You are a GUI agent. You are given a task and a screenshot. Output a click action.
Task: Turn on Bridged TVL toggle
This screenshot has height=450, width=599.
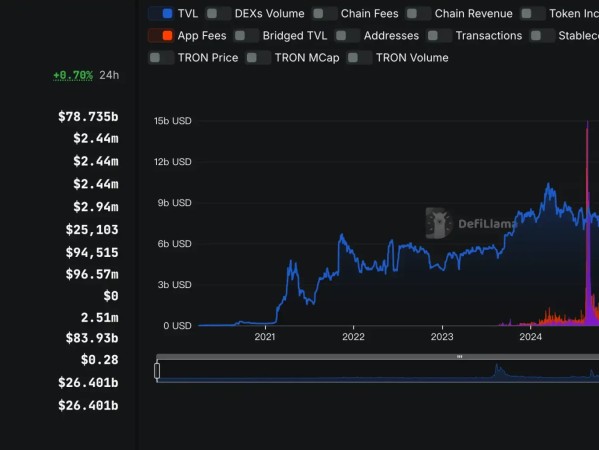(246, 36)
